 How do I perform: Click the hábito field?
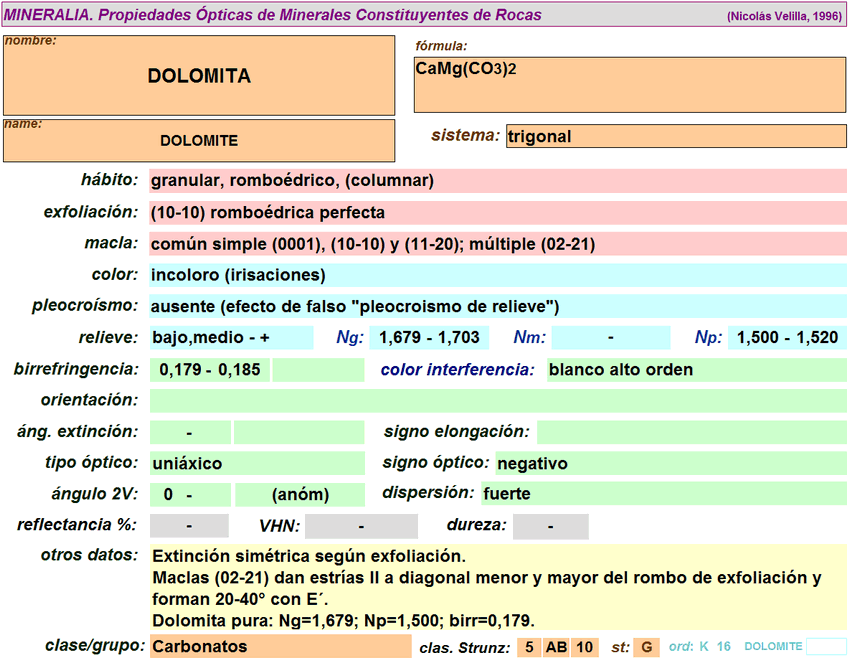coord(498,181)
